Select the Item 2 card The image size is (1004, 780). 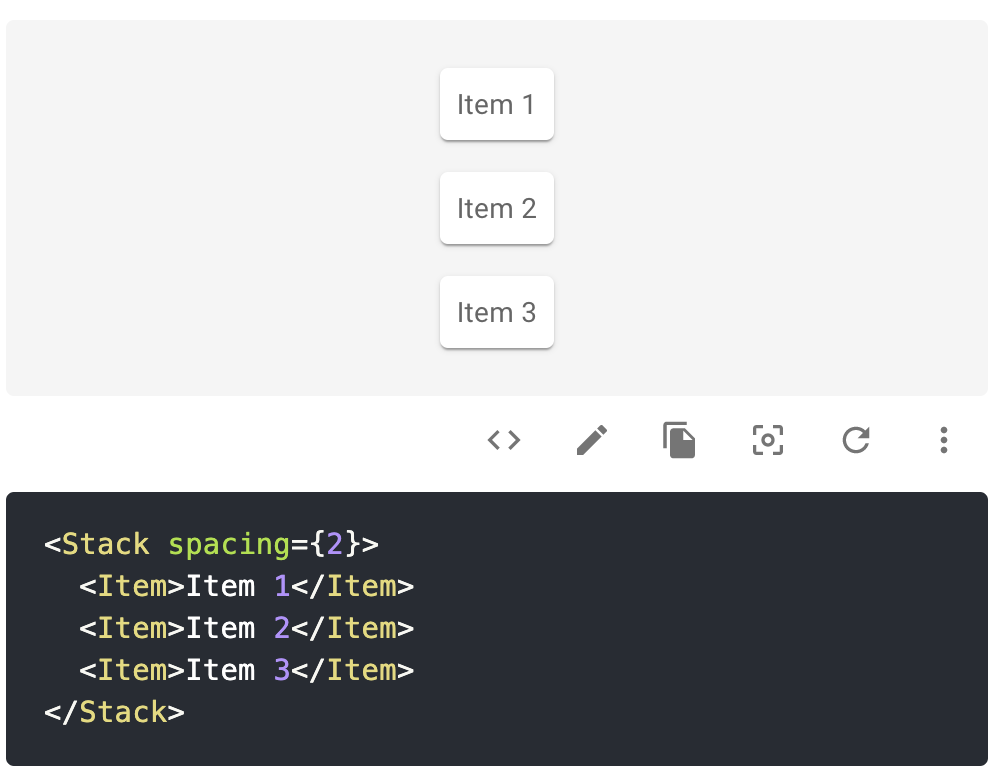[x=497, y=208]
